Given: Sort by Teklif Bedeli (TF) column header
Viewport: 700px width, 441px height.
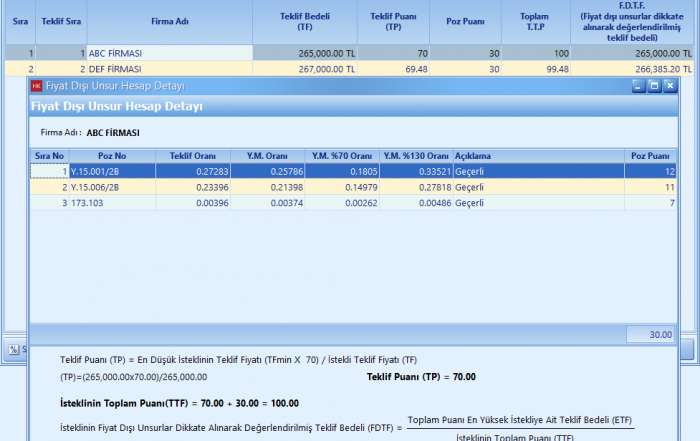Looking at the screenshot, I should pos(308,21).
